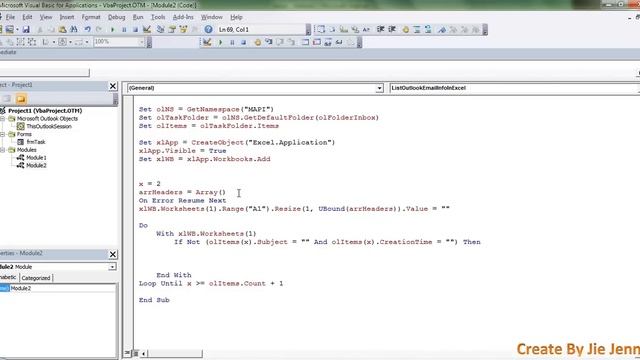Open the 100% zoom dropdown

click(x=141, y=42)
